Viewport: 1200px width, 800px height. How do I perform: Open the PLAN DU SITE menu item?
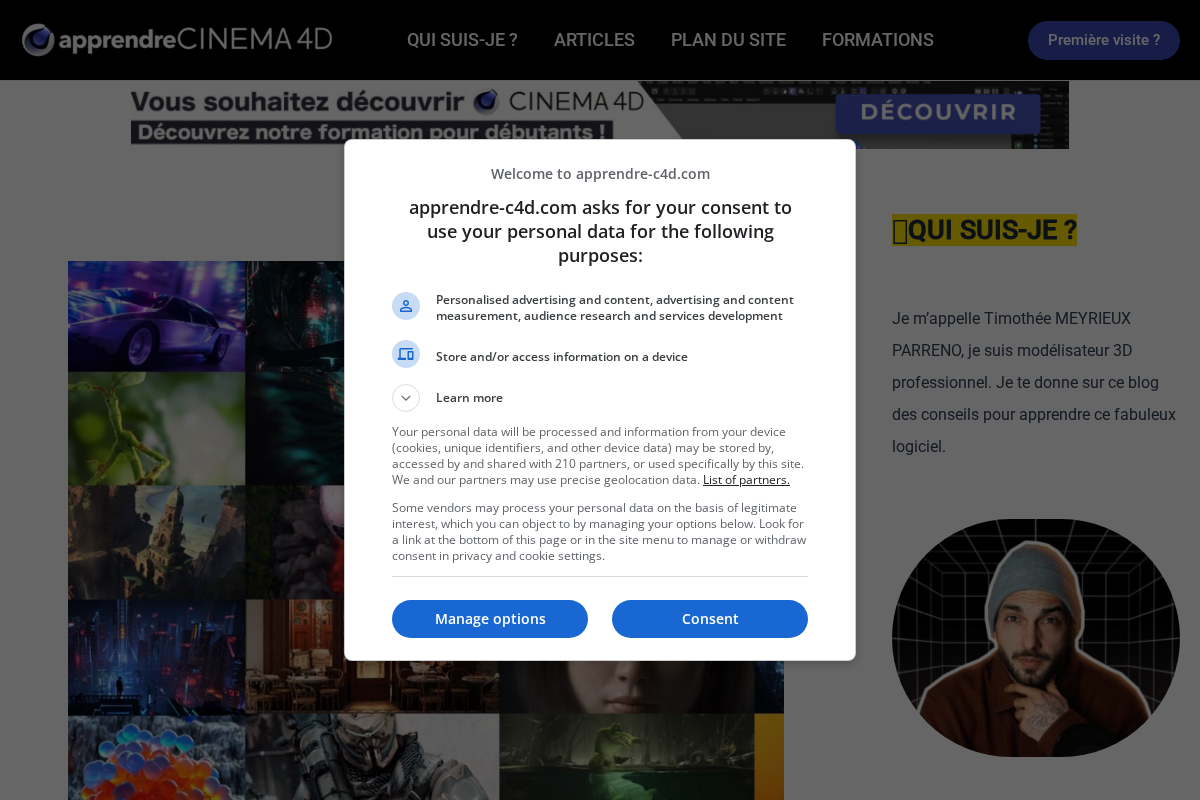pyautogui.click(x=728, y=40)
